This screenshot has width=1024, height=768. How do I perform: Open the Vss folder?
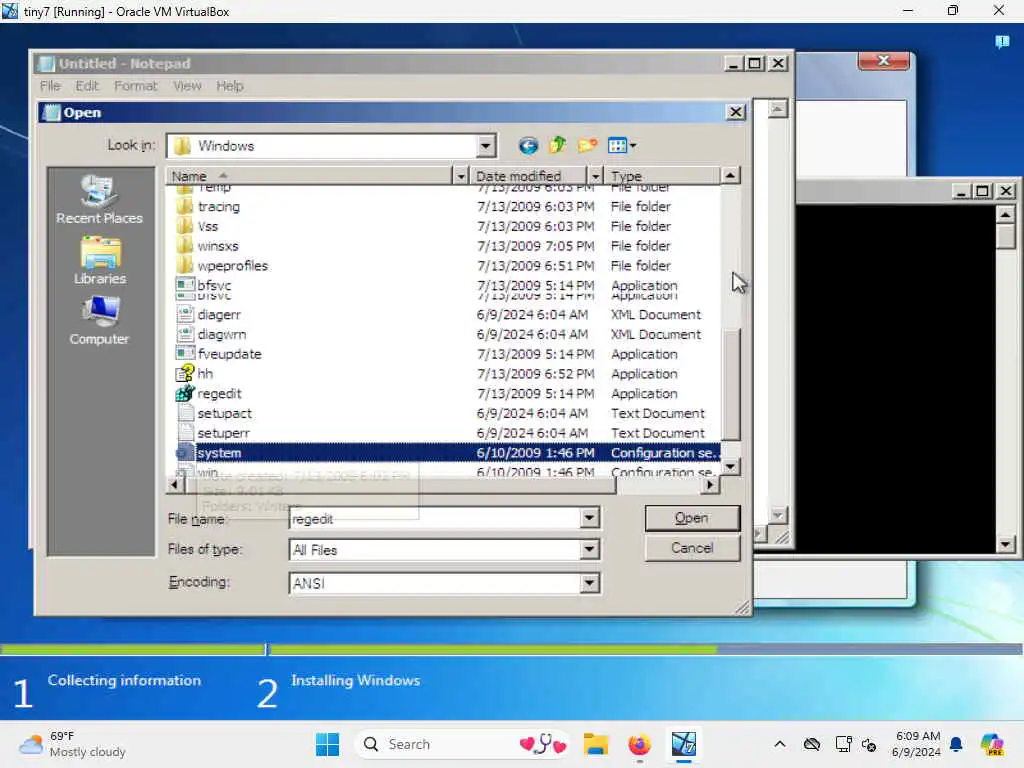pyautogui.click(x=208, y=226)
